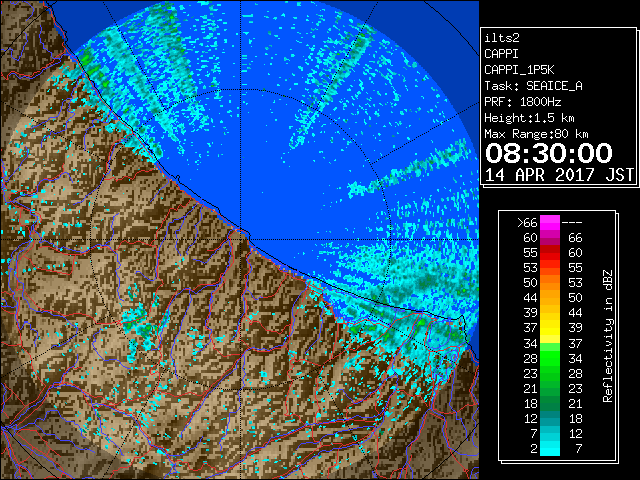The image size is (640, 480).
Task: Click the 'CAPPI_1P5K' product name
Action: [519, 70]
